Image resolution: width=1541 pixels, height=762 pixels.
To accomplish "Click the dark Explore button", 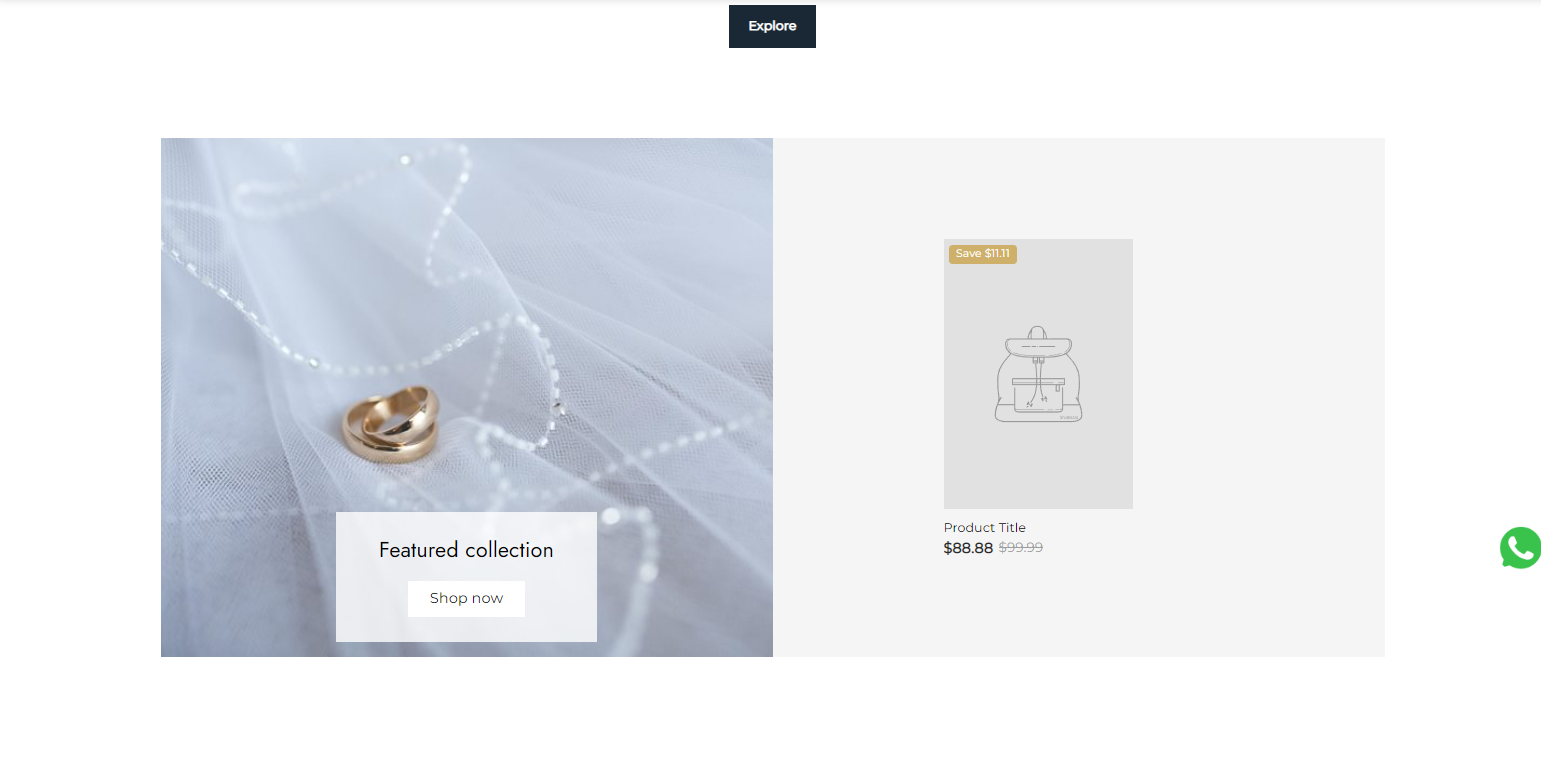I will (772, 26).
